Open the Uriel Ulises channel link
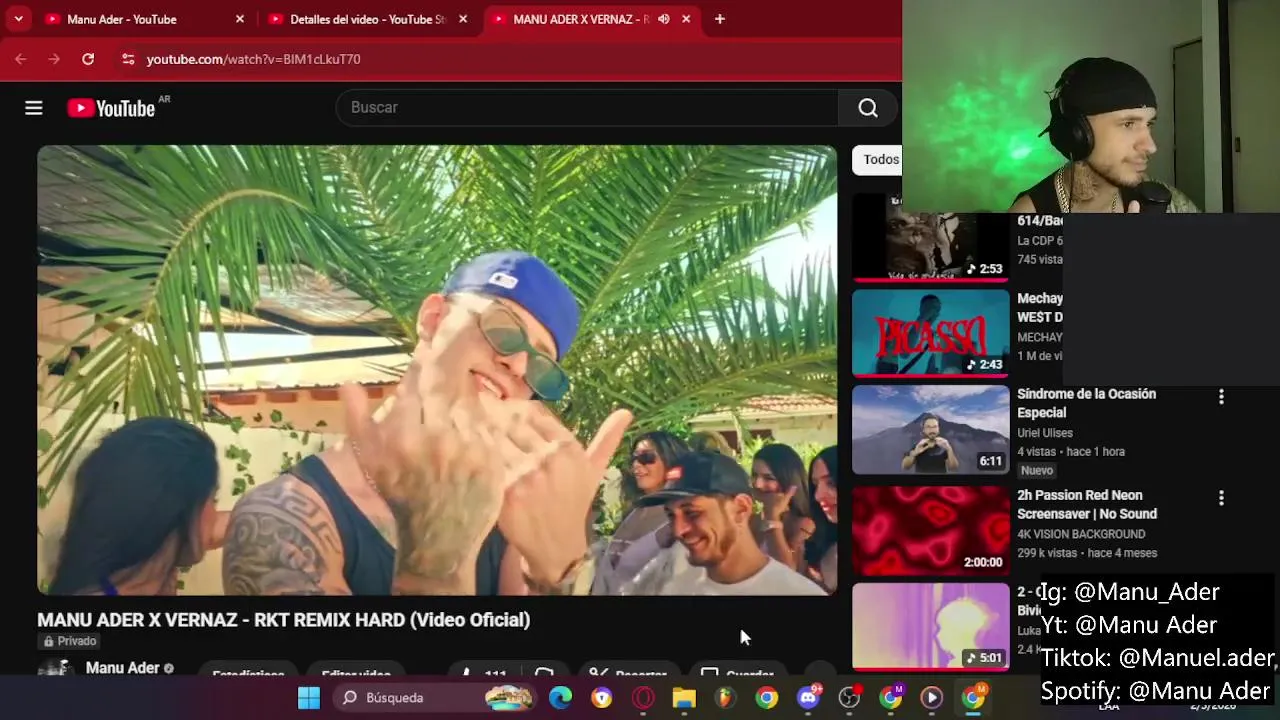Image resolution: width=1280 pixels, height=720 pixels. pos(1045,433)
